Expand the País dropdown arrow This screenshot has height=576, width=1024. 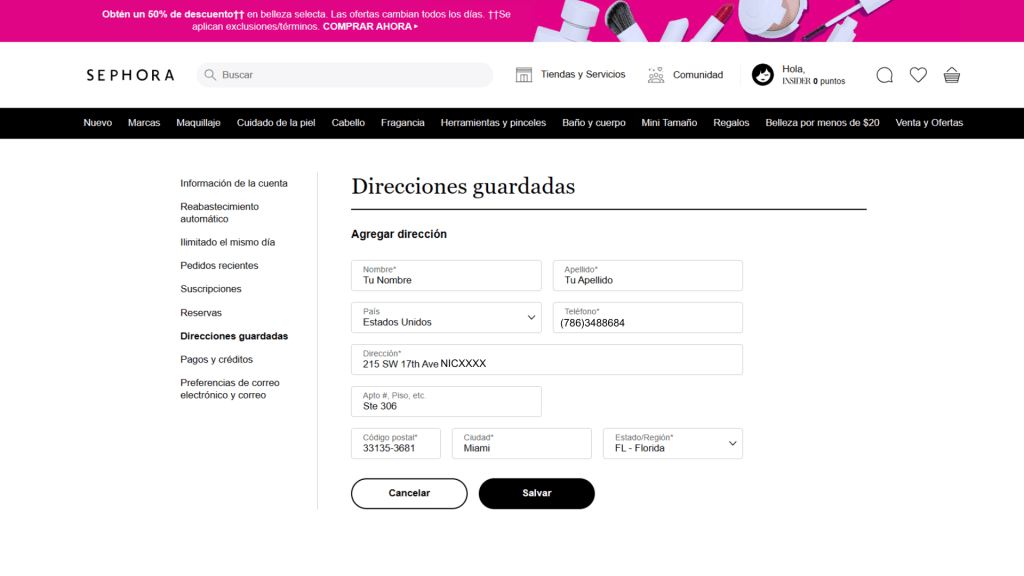[x=531, y=317]
